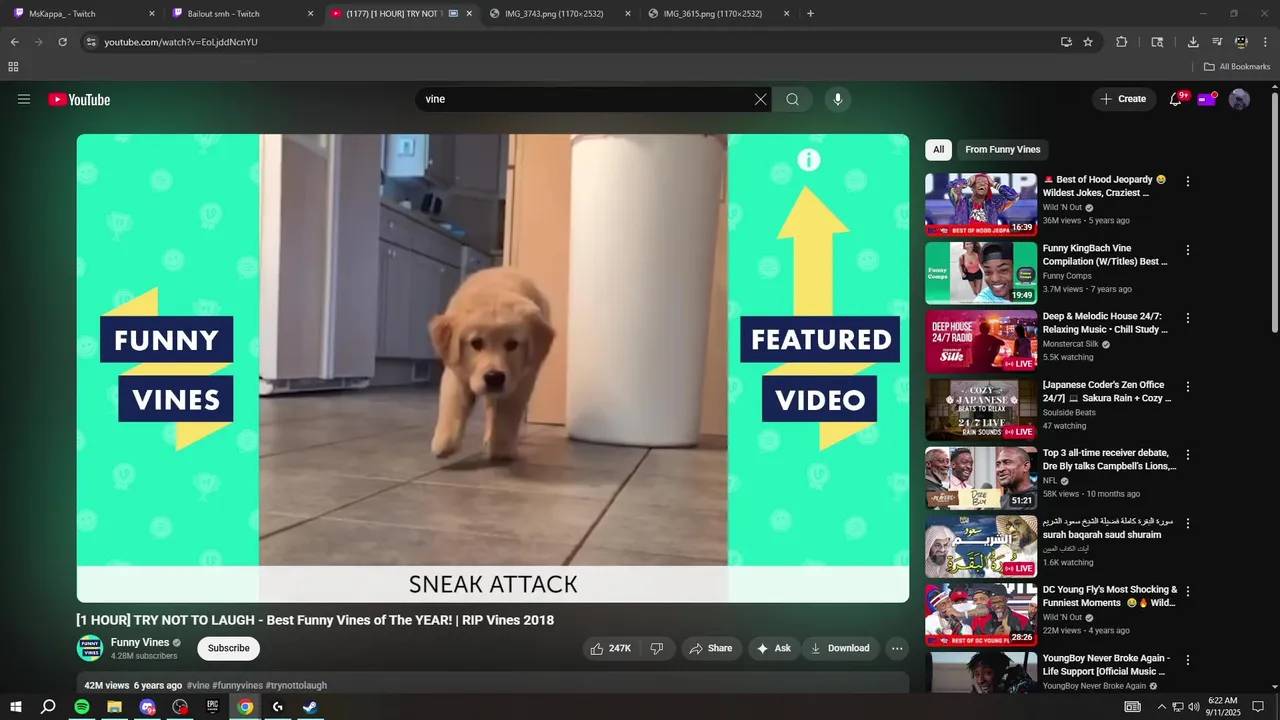Viewport: 1280px width, 720px height.
Task: Click the browser address bar URL
Action: [181, 42]
